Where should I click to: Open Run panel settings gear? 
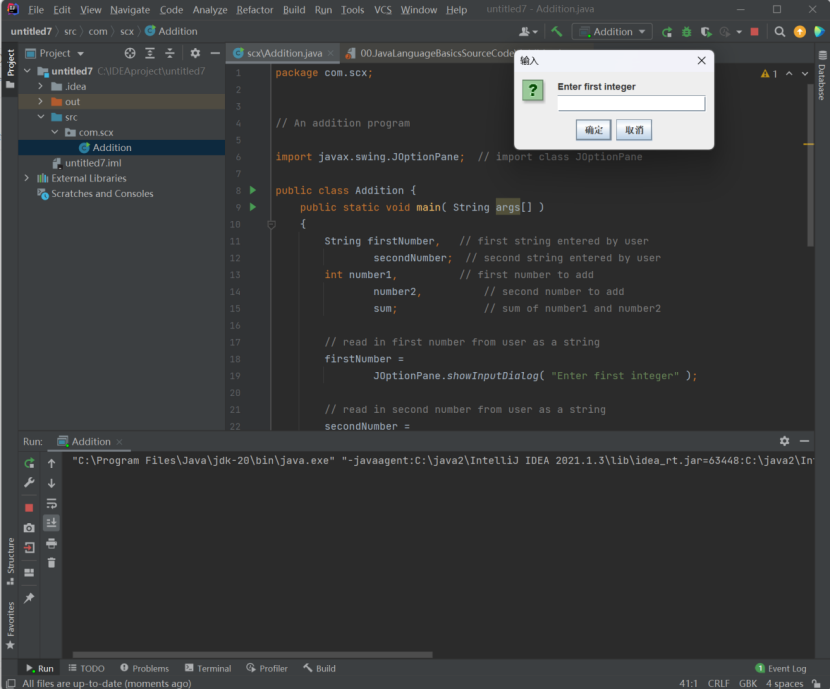point(784,441)
